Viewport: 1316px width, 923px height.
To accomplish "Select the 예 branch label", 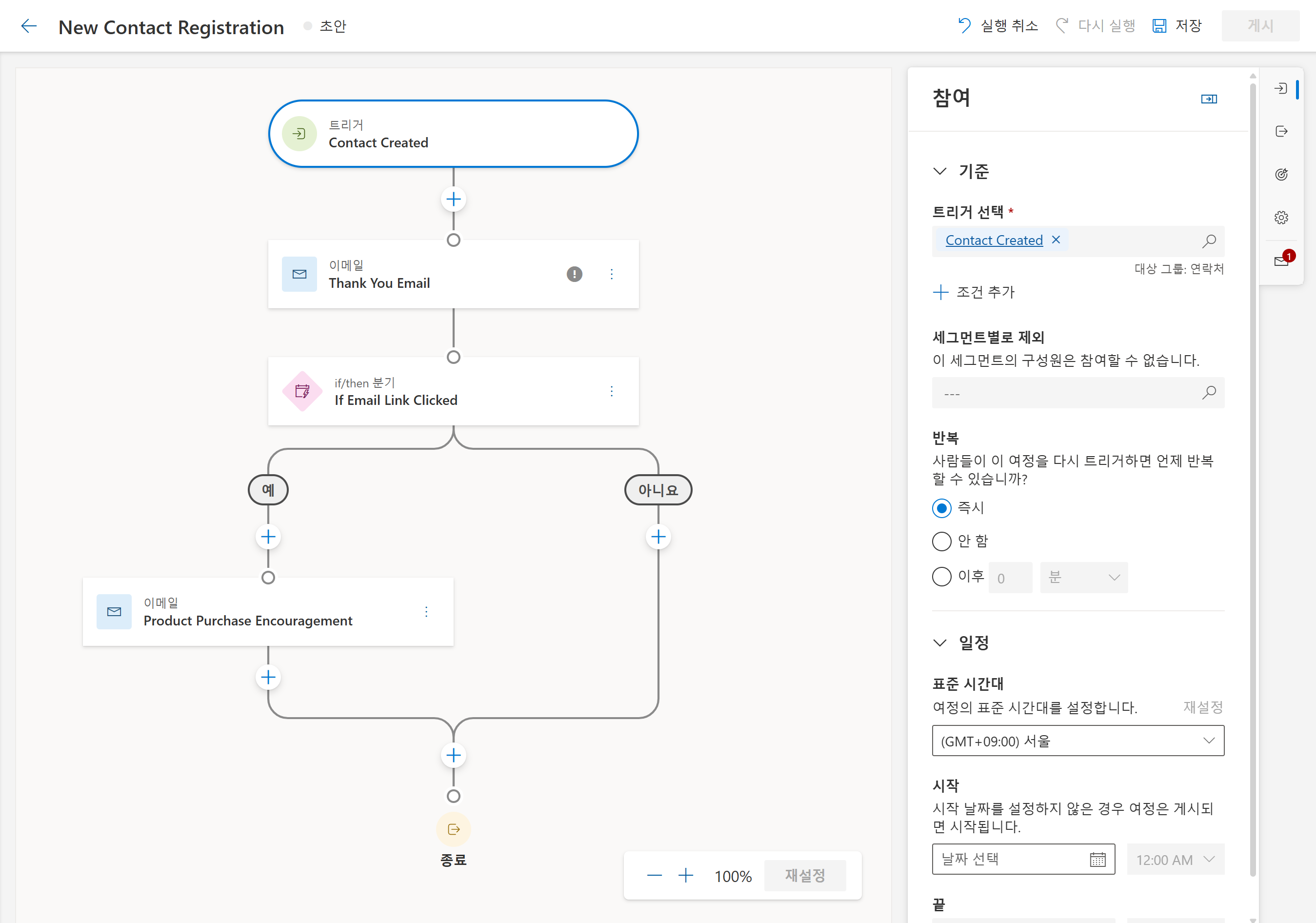I will click(268, 490).
